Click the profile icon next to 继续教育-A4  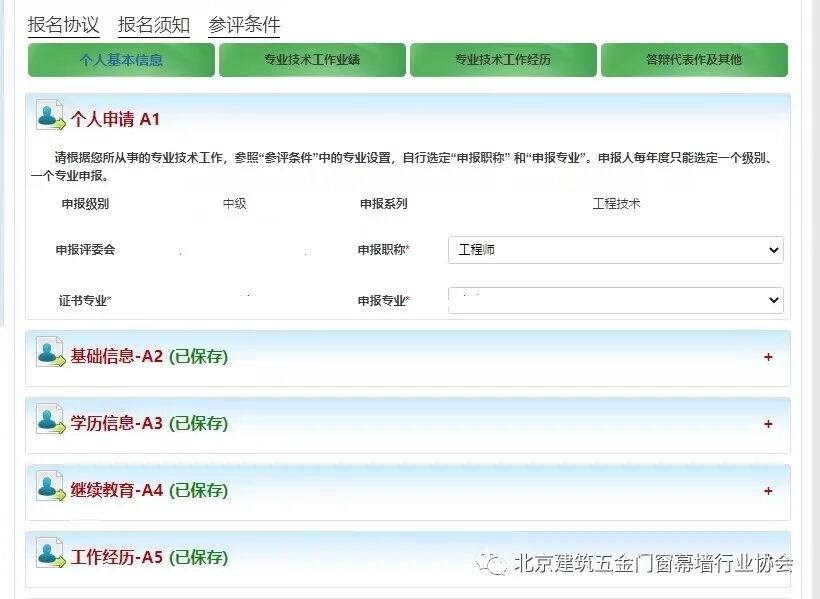47,491
